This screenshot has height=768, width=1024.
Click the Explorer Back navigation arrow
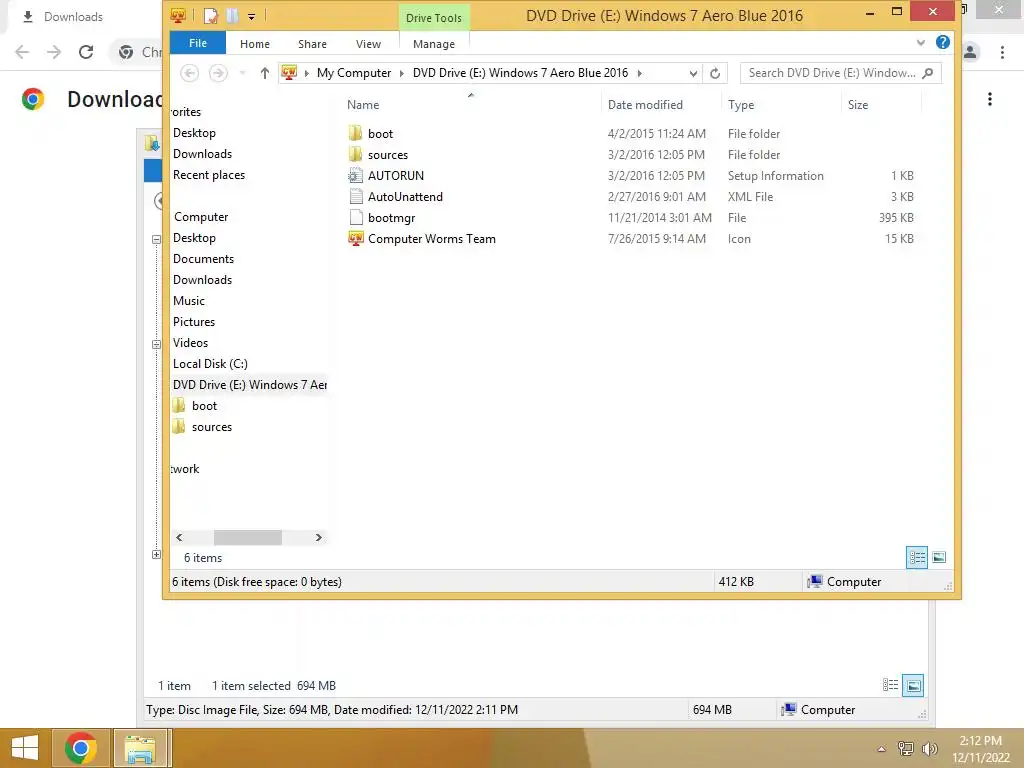point(189,73)
